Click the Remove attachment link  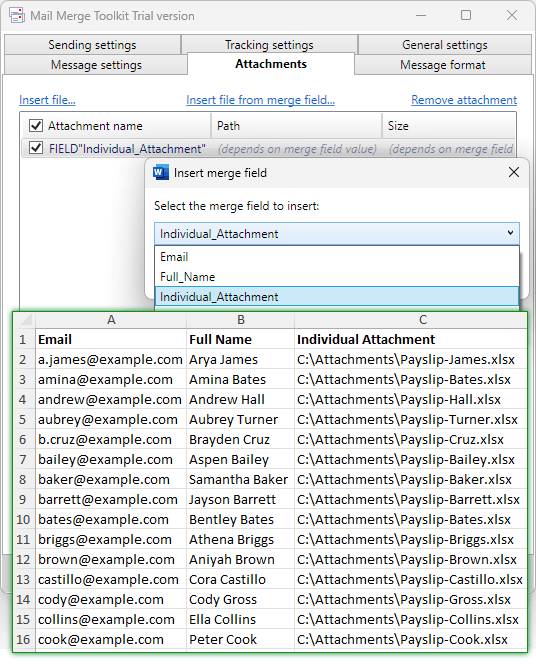(464, 100)
